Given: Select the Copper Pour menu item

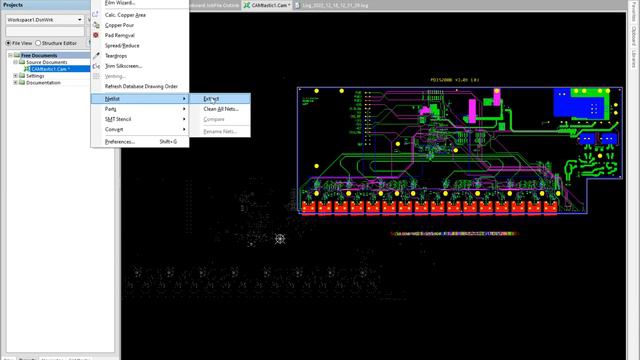Looking at the screenshot, I should pyautogui.click(x=140, y=25).
